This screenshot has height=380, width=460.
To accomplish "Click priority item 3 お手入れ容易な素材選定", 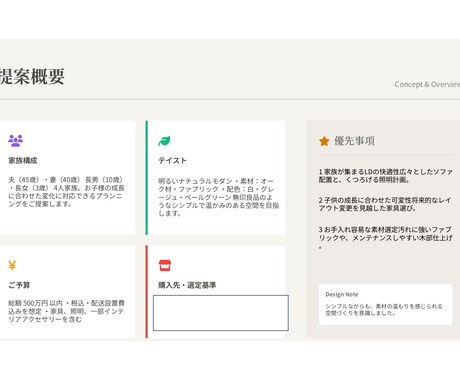I will click(x=385, y=237).
